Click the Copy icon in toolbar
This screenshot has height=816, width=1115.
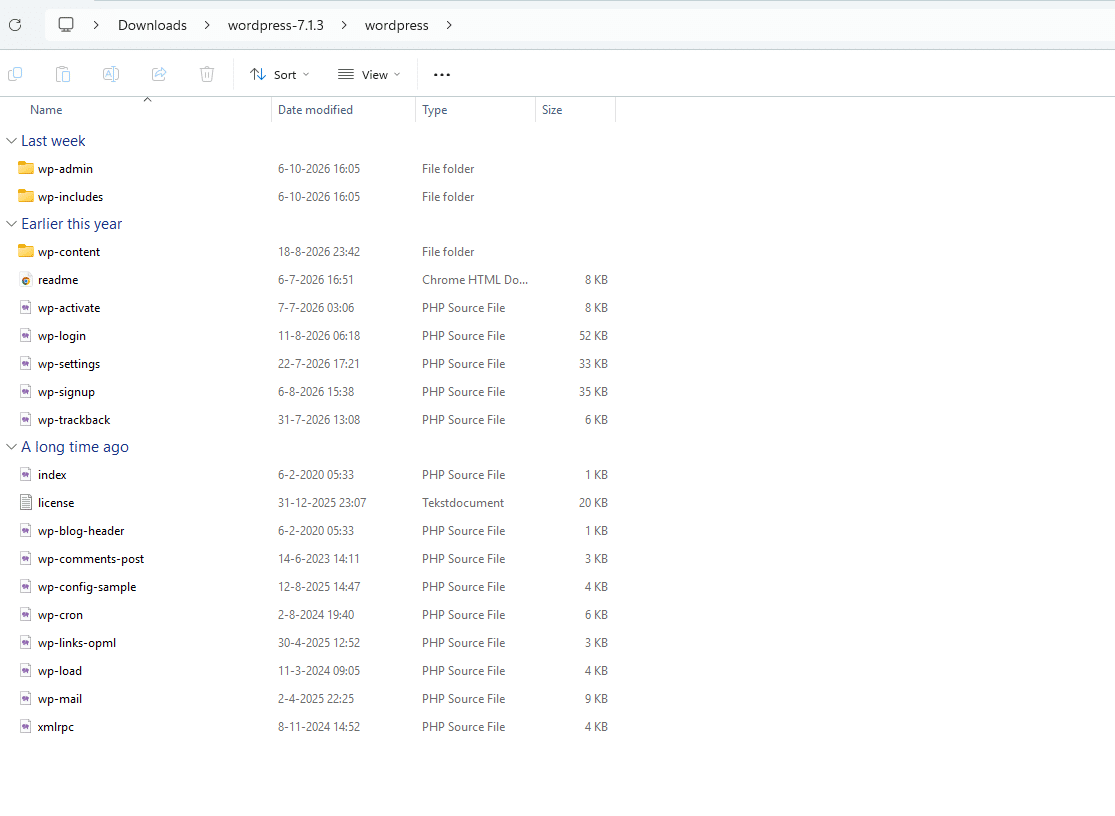tap(15, 74)
